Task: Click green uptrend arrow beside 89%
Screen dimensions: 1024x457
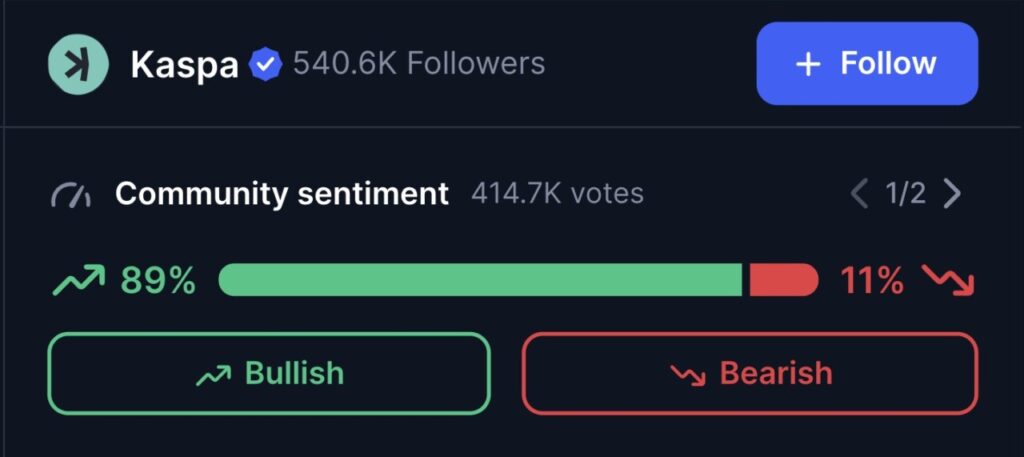Action: click(x=79, y=281)
